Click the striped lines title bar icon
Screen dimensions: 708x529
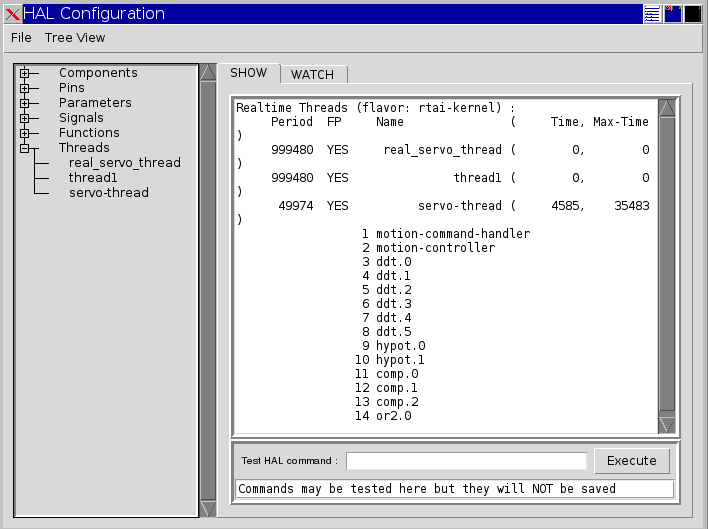[x=652, y=14]
